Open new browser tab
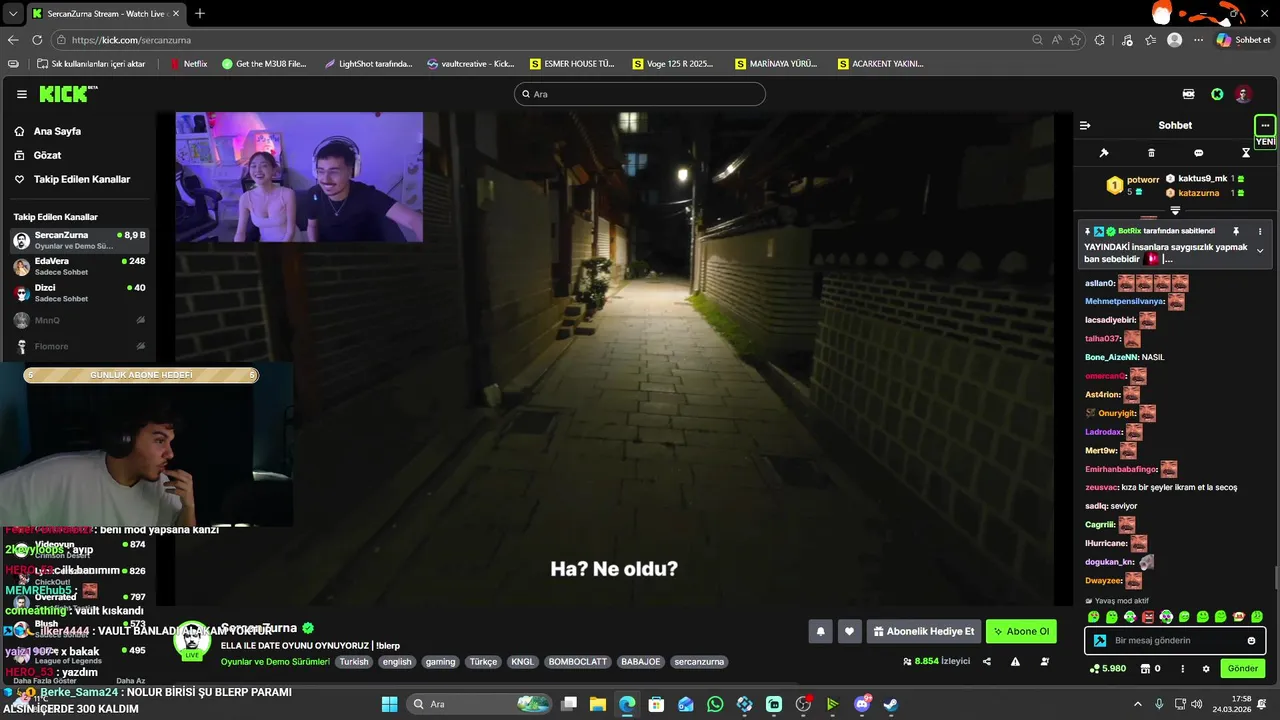 coord(200,13)
